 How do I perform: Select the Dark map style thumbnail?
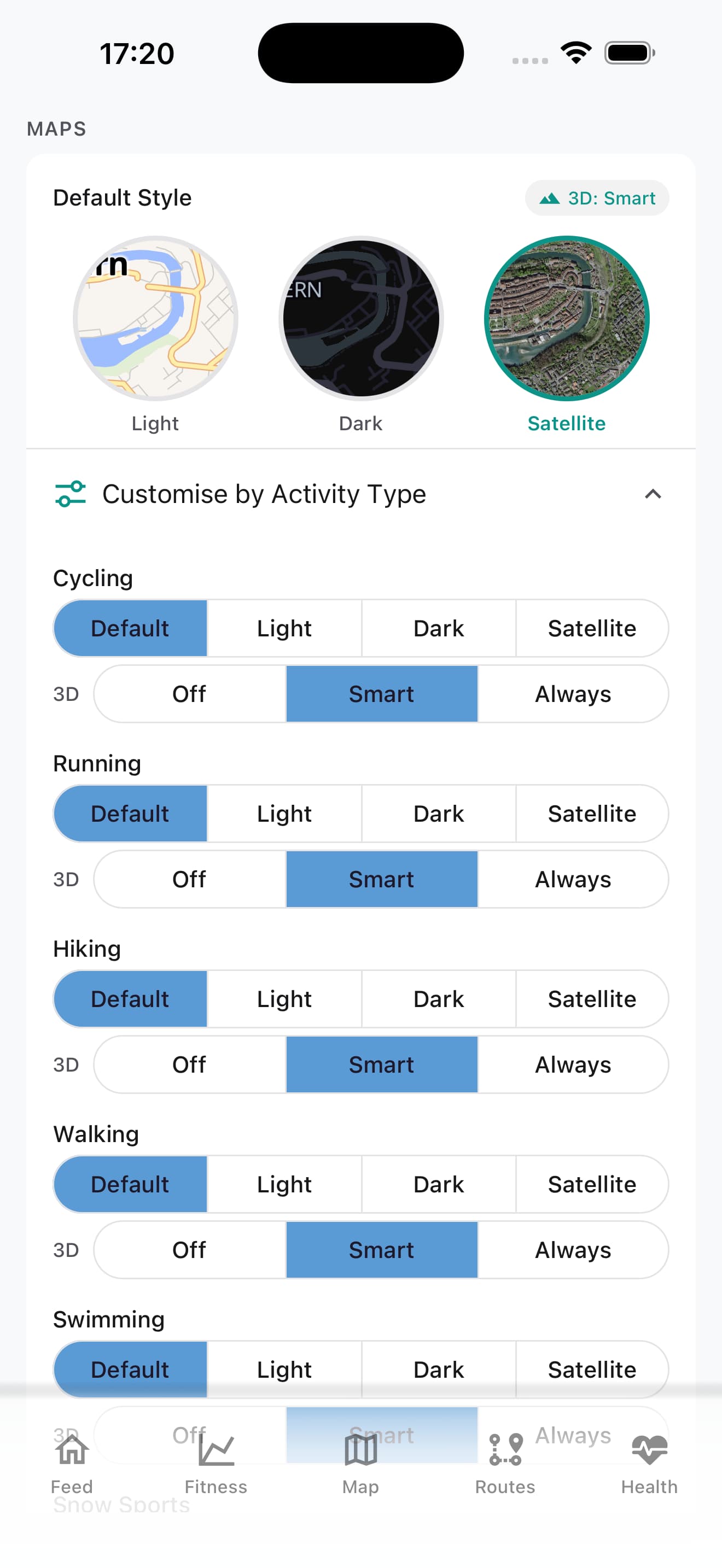click(361, 318)
